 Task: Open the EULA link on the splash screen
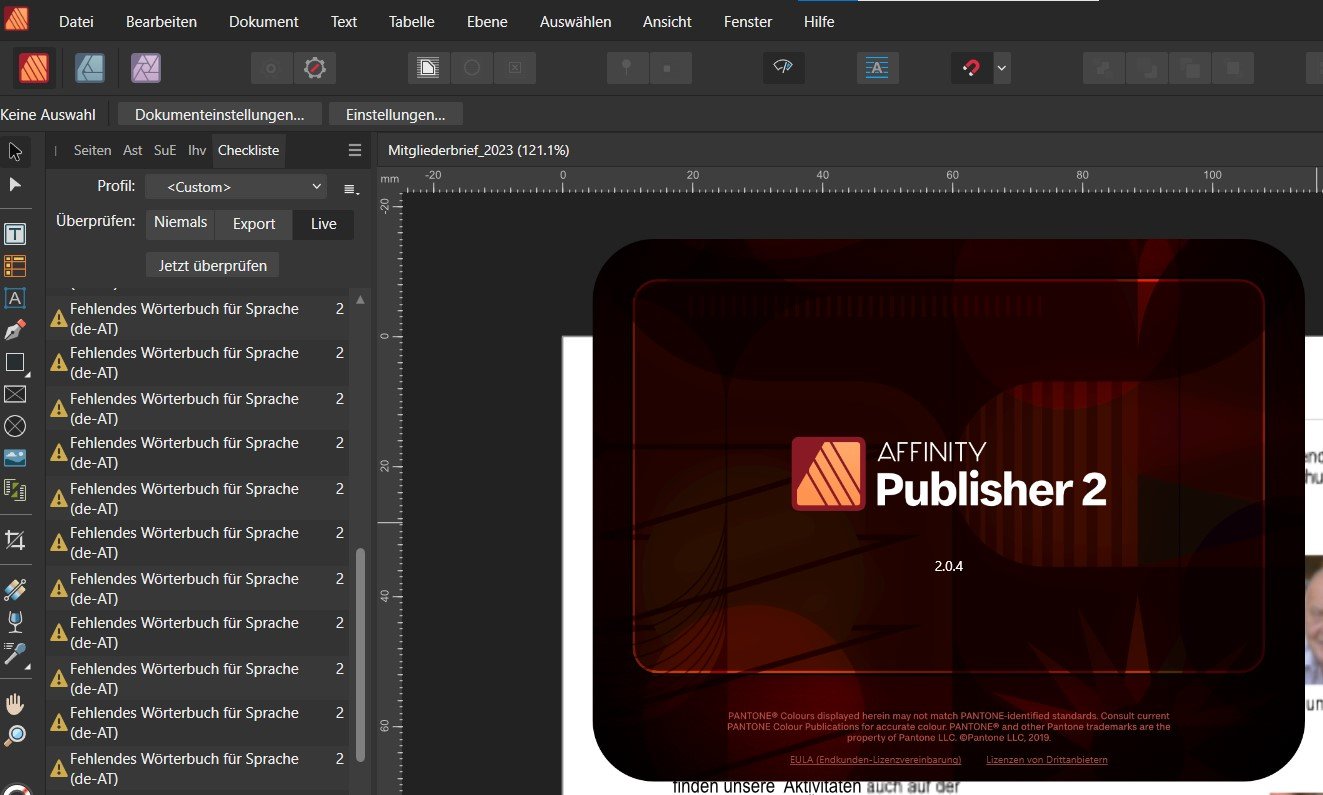pos(875,760)
